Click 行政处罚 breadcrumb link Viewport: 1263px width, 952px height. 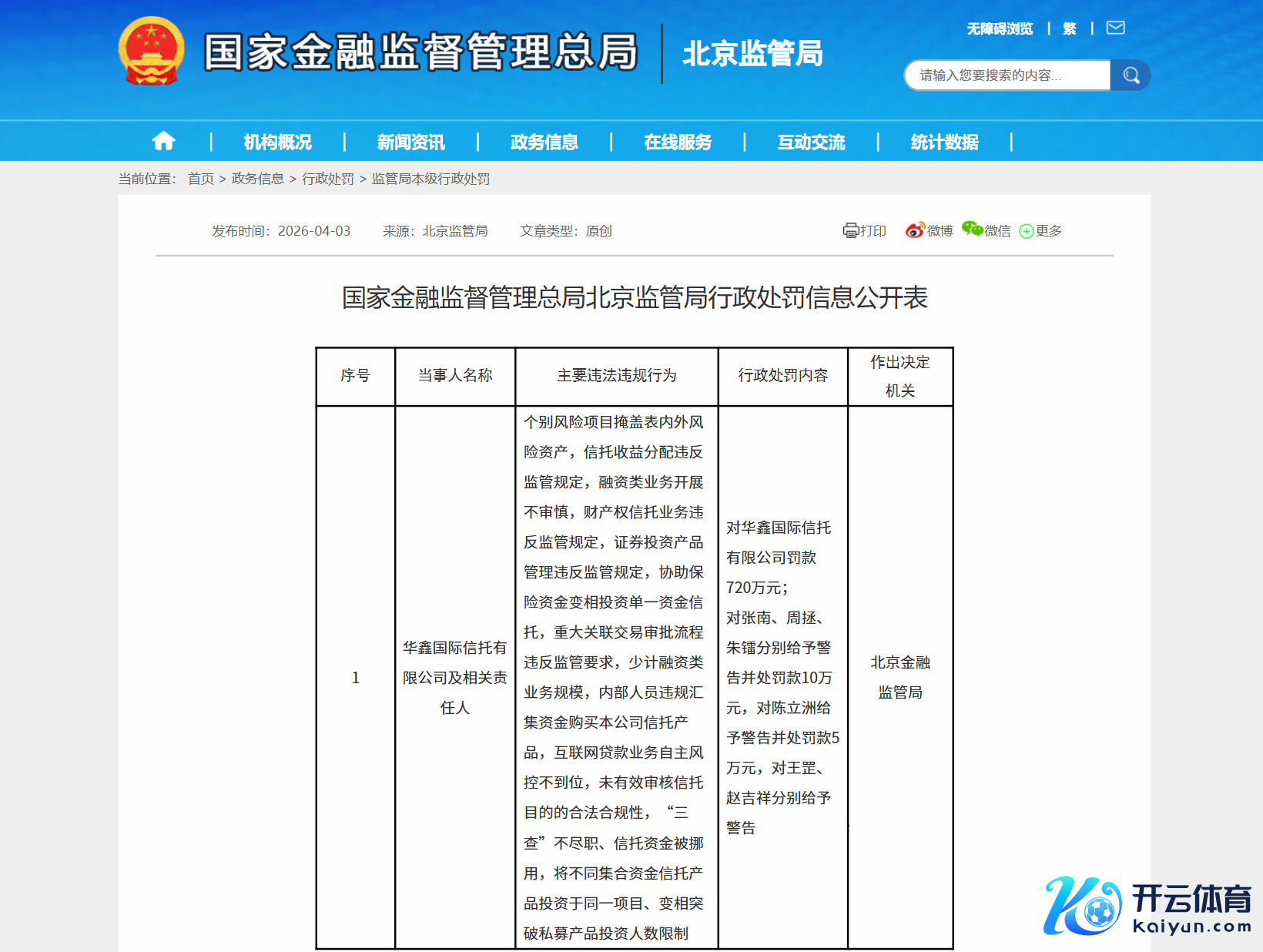(327, 179)
